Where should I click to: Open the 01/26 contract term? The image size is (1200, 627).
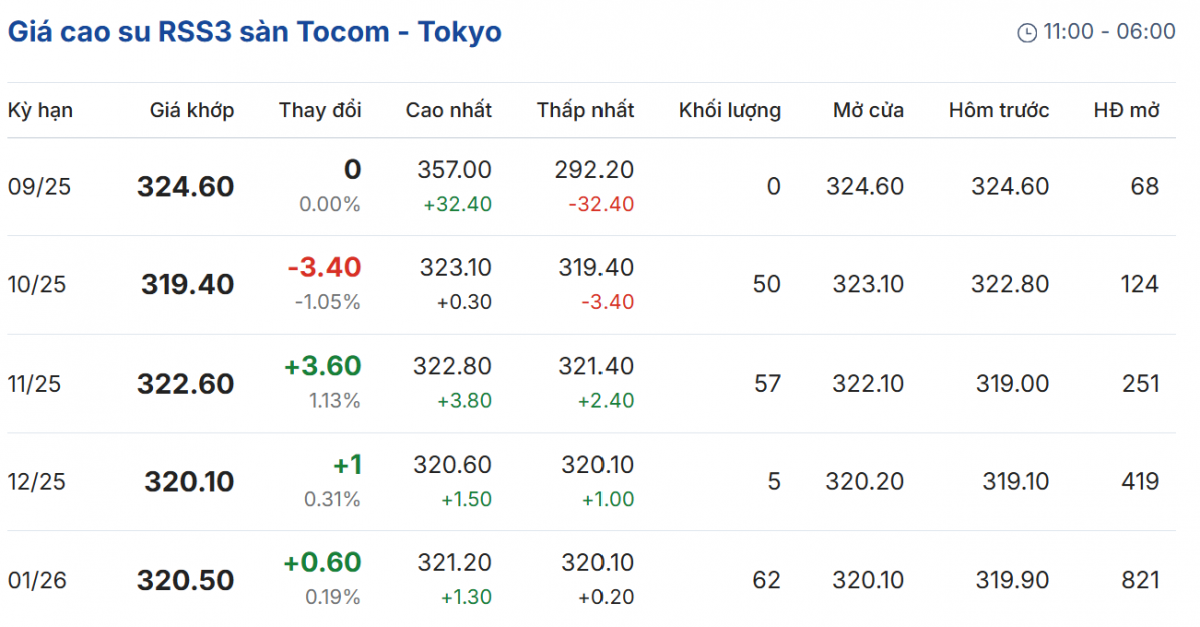37,581
